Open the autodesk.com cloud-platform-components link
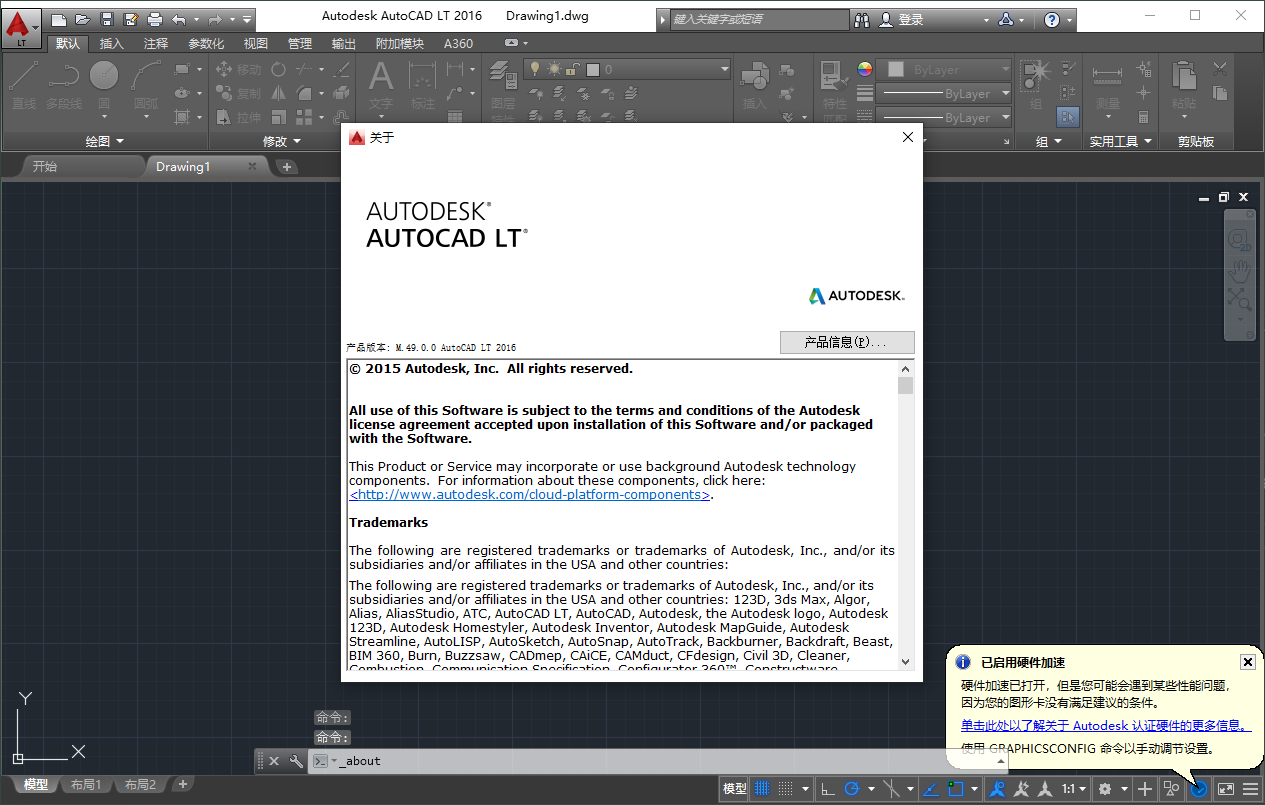 point(529,494)
